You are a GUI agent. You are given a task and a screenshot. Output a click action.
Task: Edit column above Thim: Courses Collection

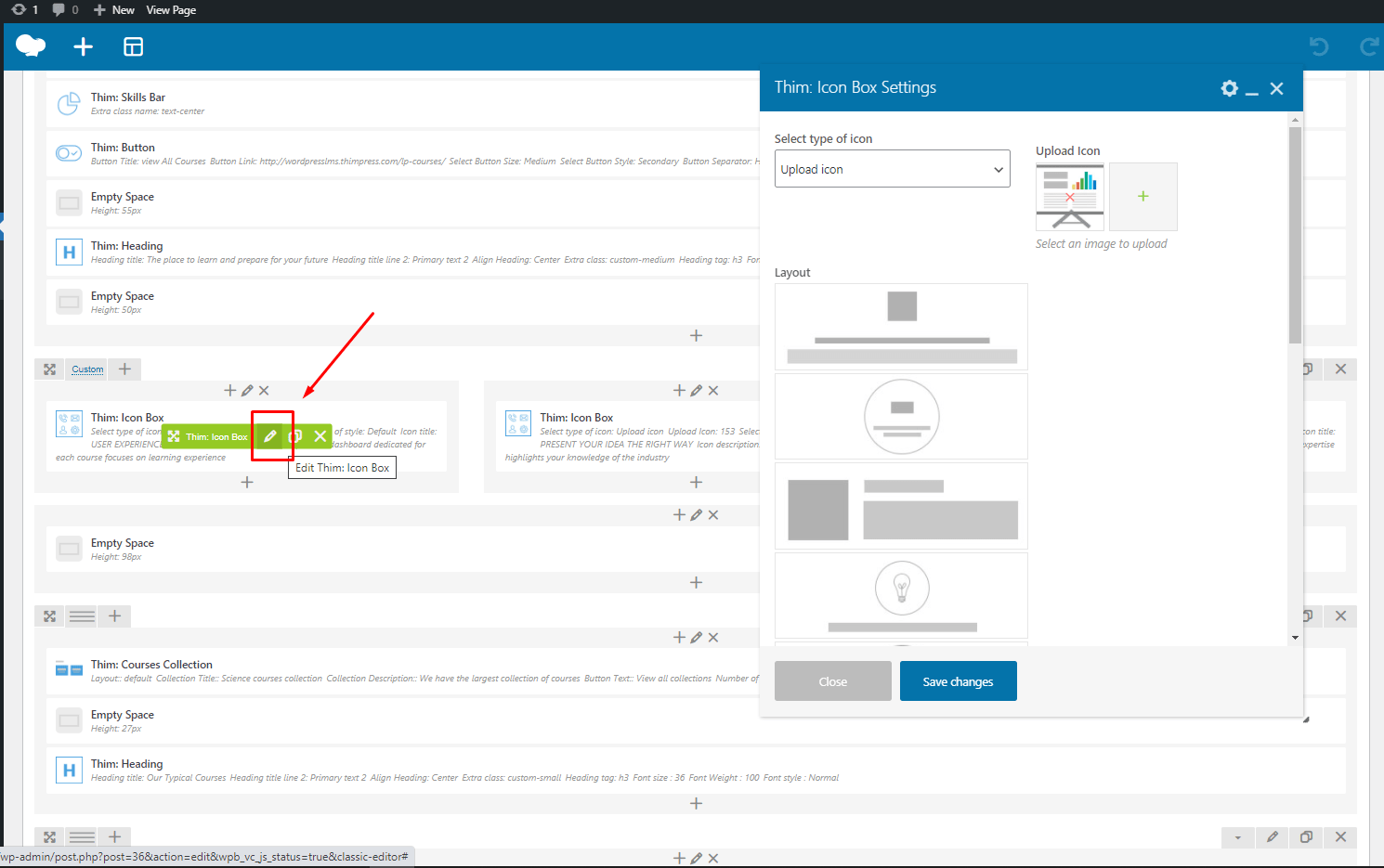[697, 638]
